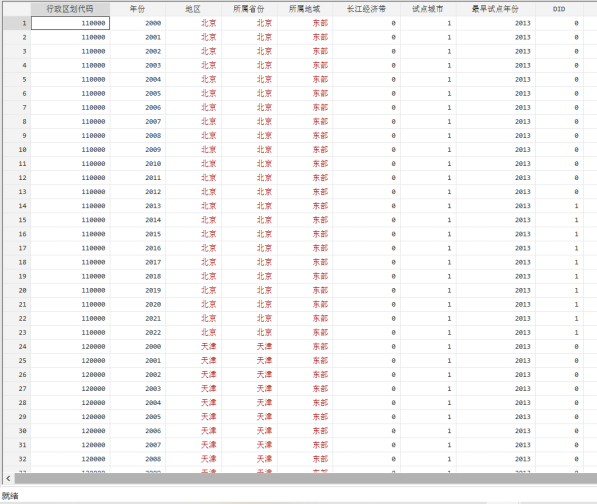Click the 所属省份 column header
The height and width of the screenshot is (504, 597).
(x=249, y=9)
